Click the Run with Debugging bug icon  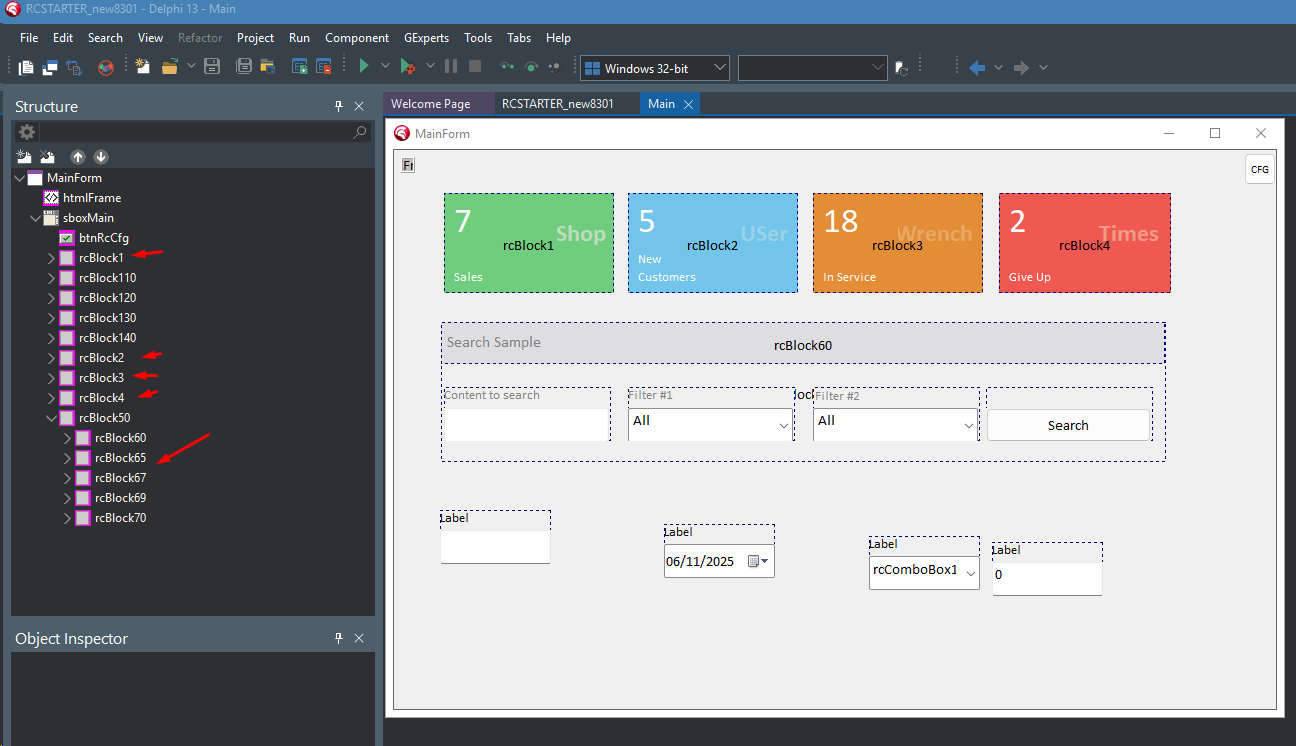pos(407,67)
